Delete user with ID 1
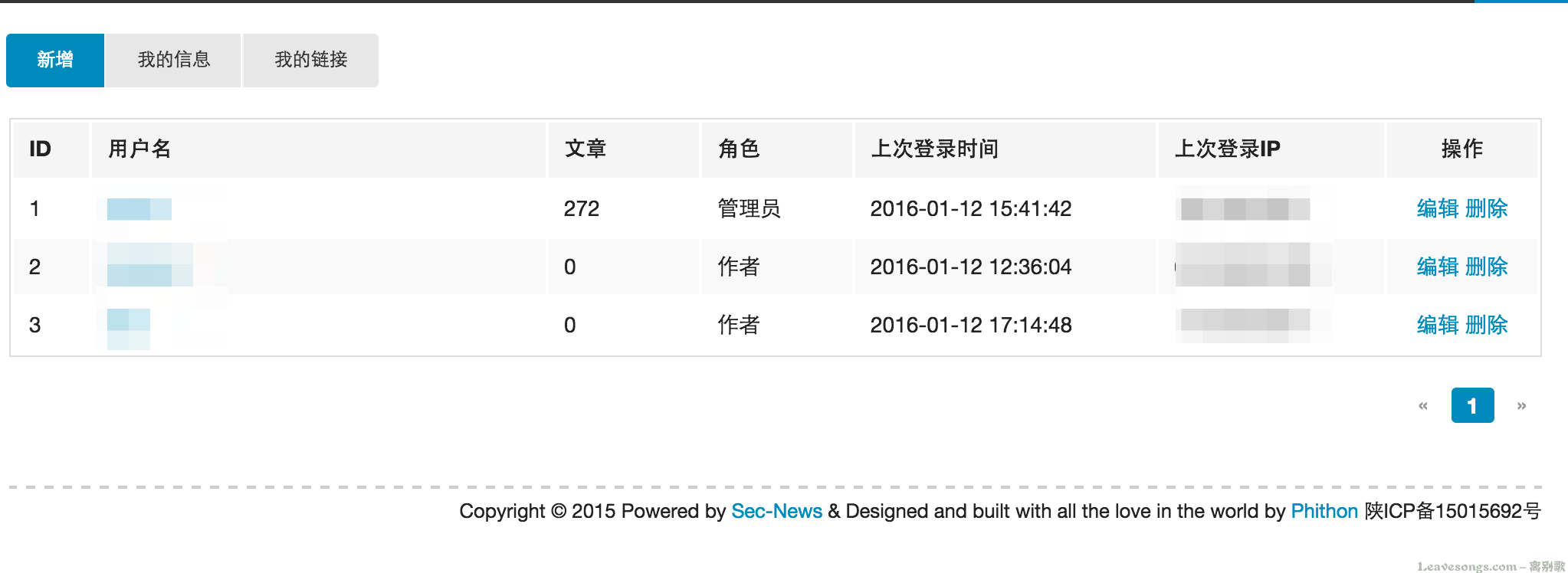The image size is (1568, 573). click(1487, 208)
